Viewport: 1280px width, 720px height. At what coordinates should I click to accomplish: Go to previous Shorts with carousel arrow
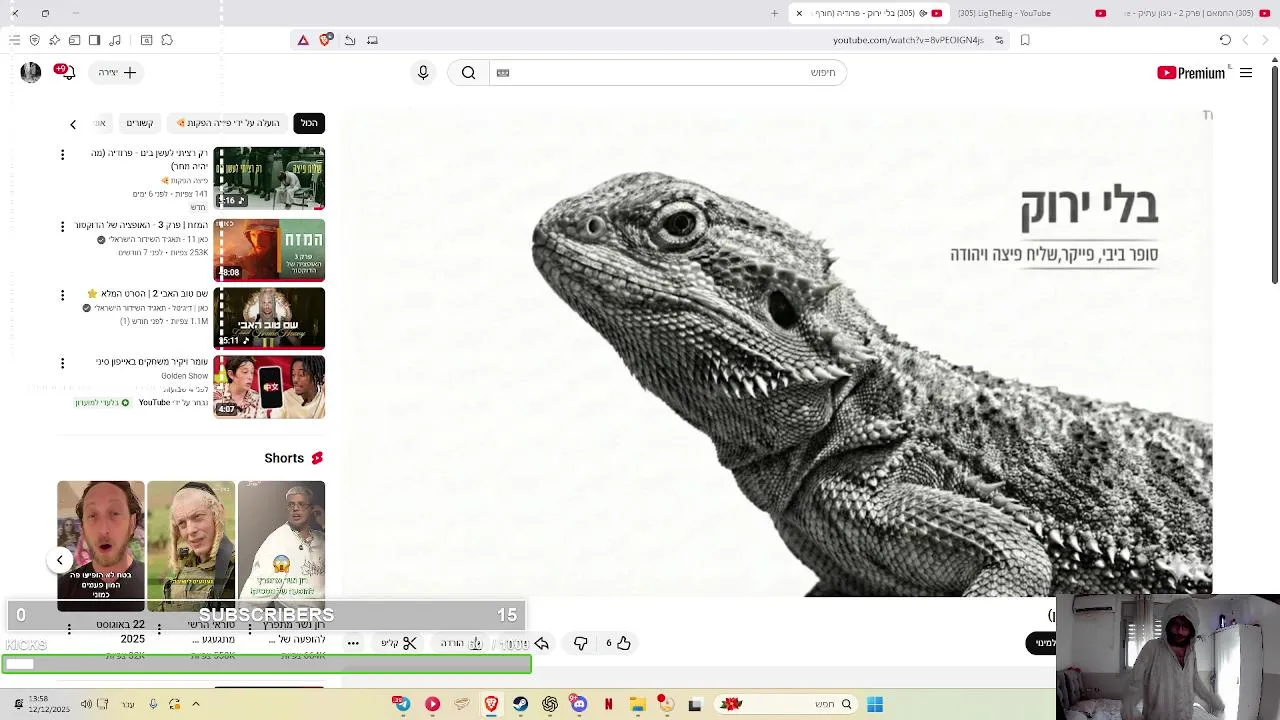60,560
